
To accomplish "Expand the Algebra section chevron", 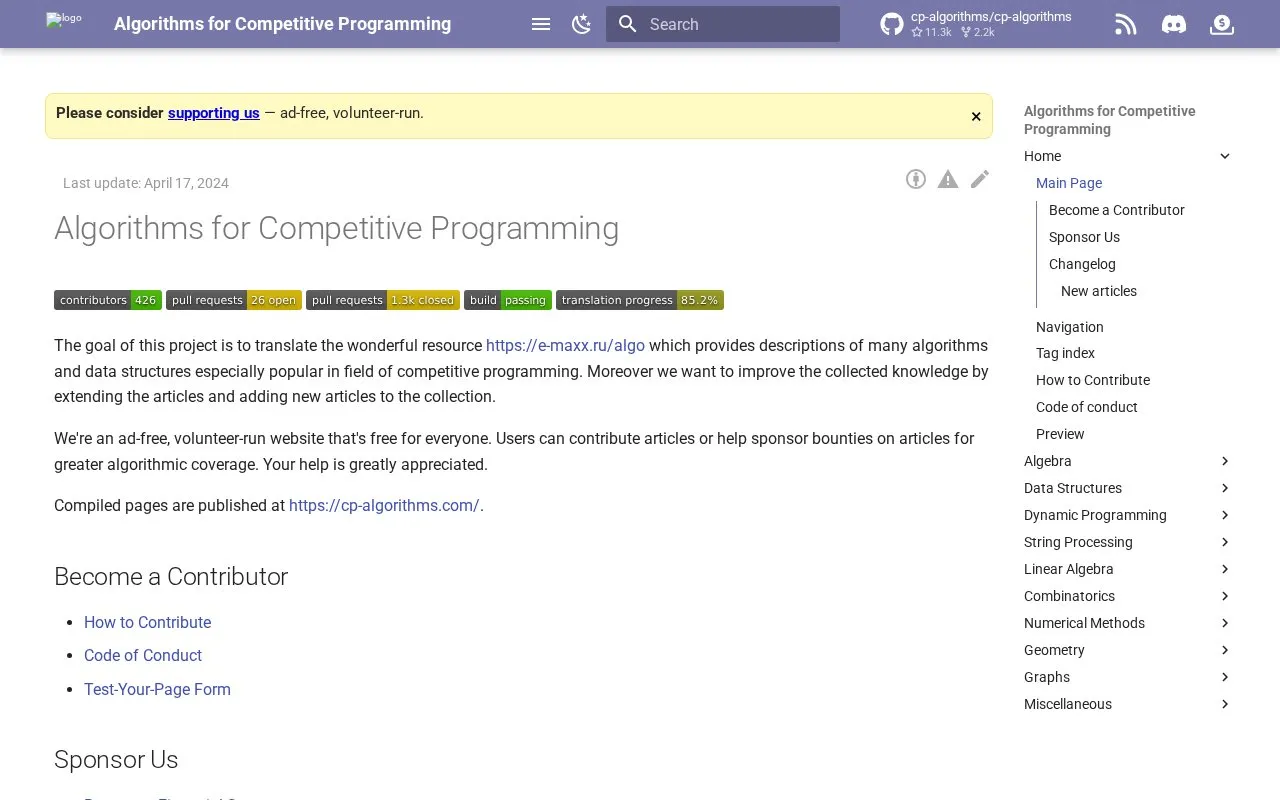I will point(1225,461).
